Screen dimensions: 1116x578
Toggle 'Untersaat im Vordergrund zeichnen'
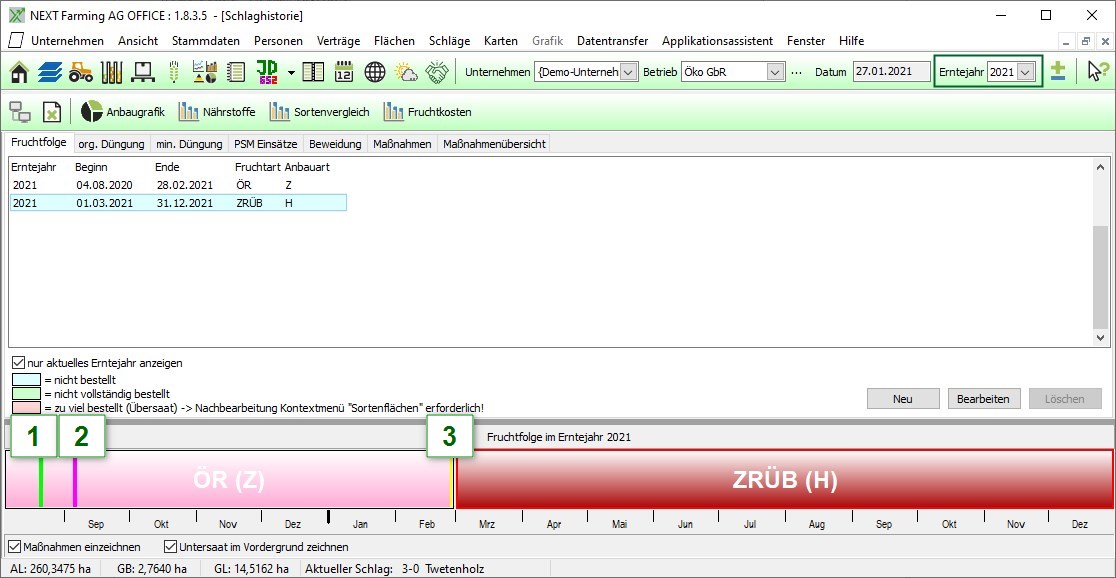coord(168,546)
